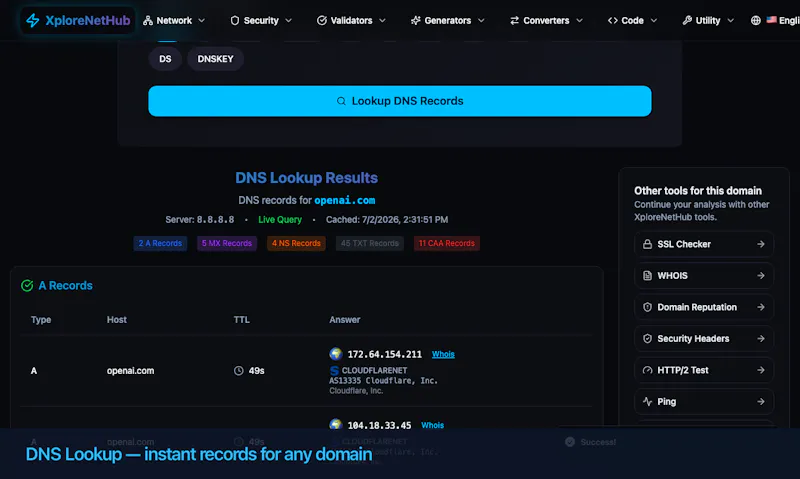Click the Ping pulse icon

647,401
